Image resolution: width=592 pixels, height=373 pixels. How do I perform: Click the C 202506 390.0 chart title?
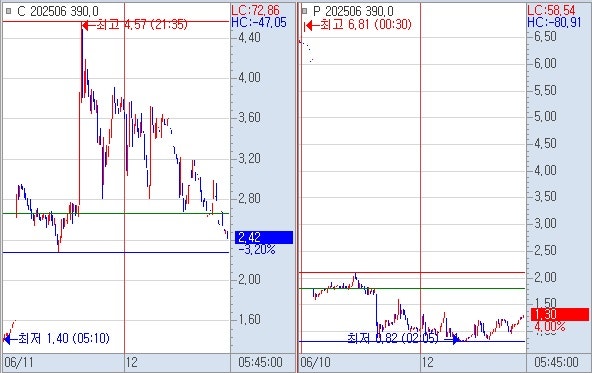[58, 11]
